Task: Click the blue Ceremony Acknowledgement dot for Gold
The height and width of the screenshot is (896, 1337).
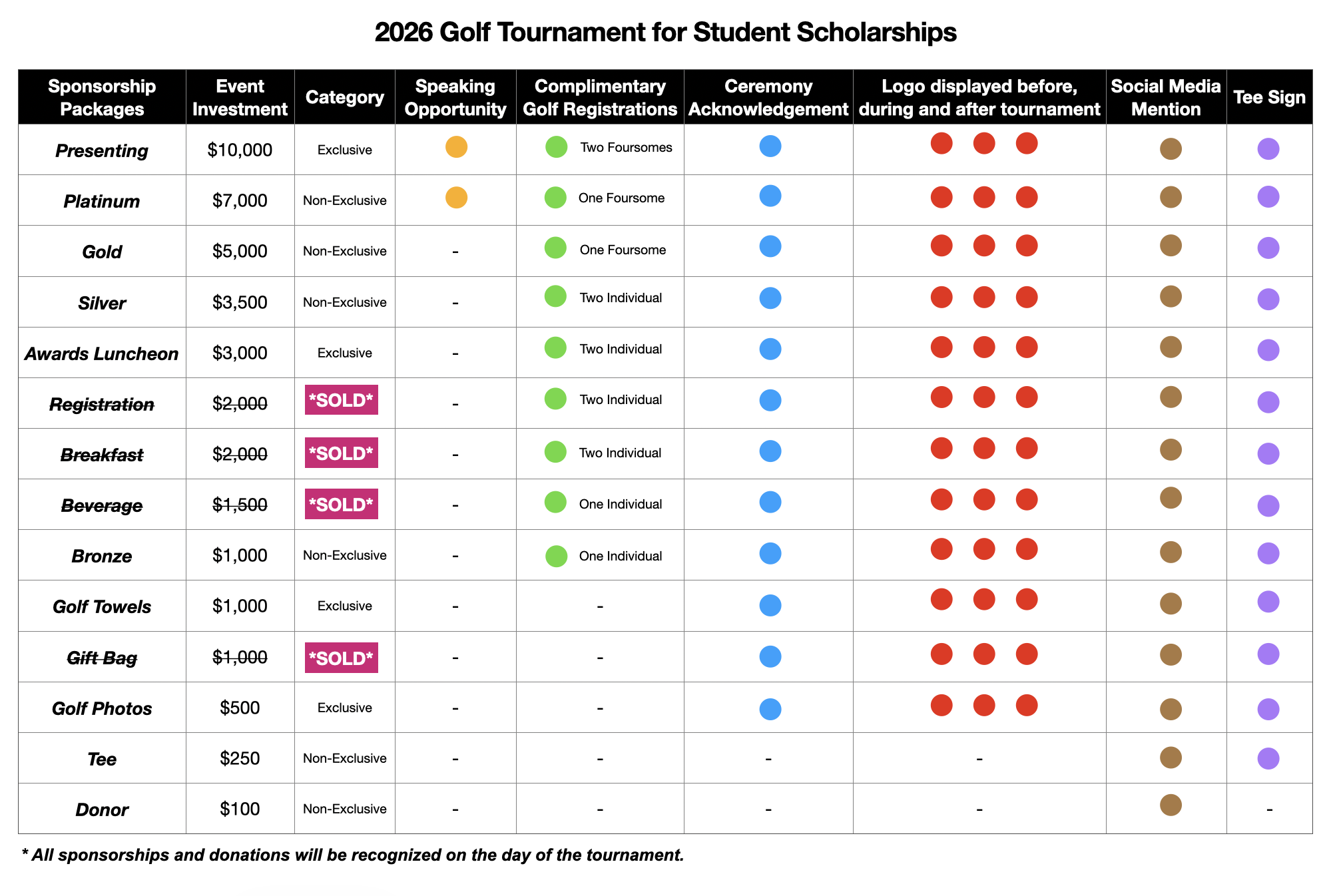Action: coord(770,246)
